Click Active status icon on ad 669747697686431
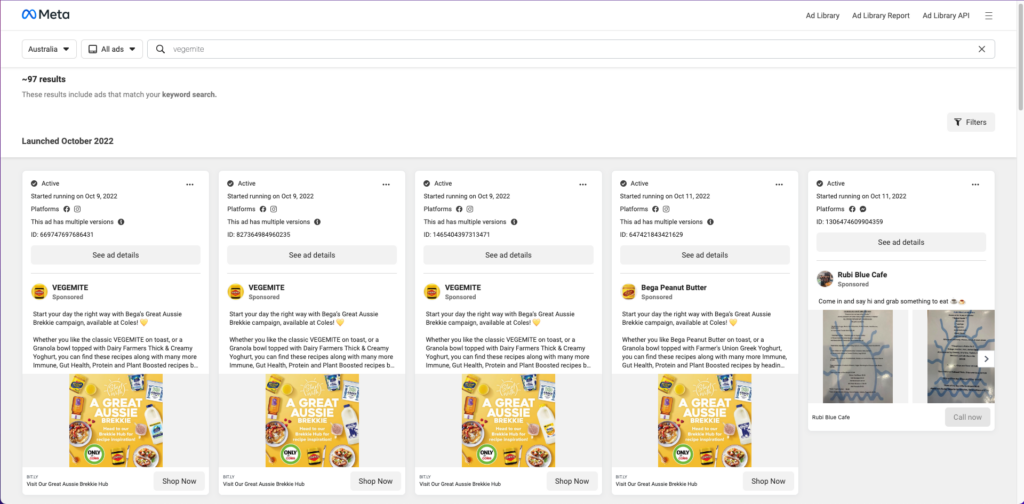Image resolution: width=1024 pixels, height=504 pixels. point(35,183)
